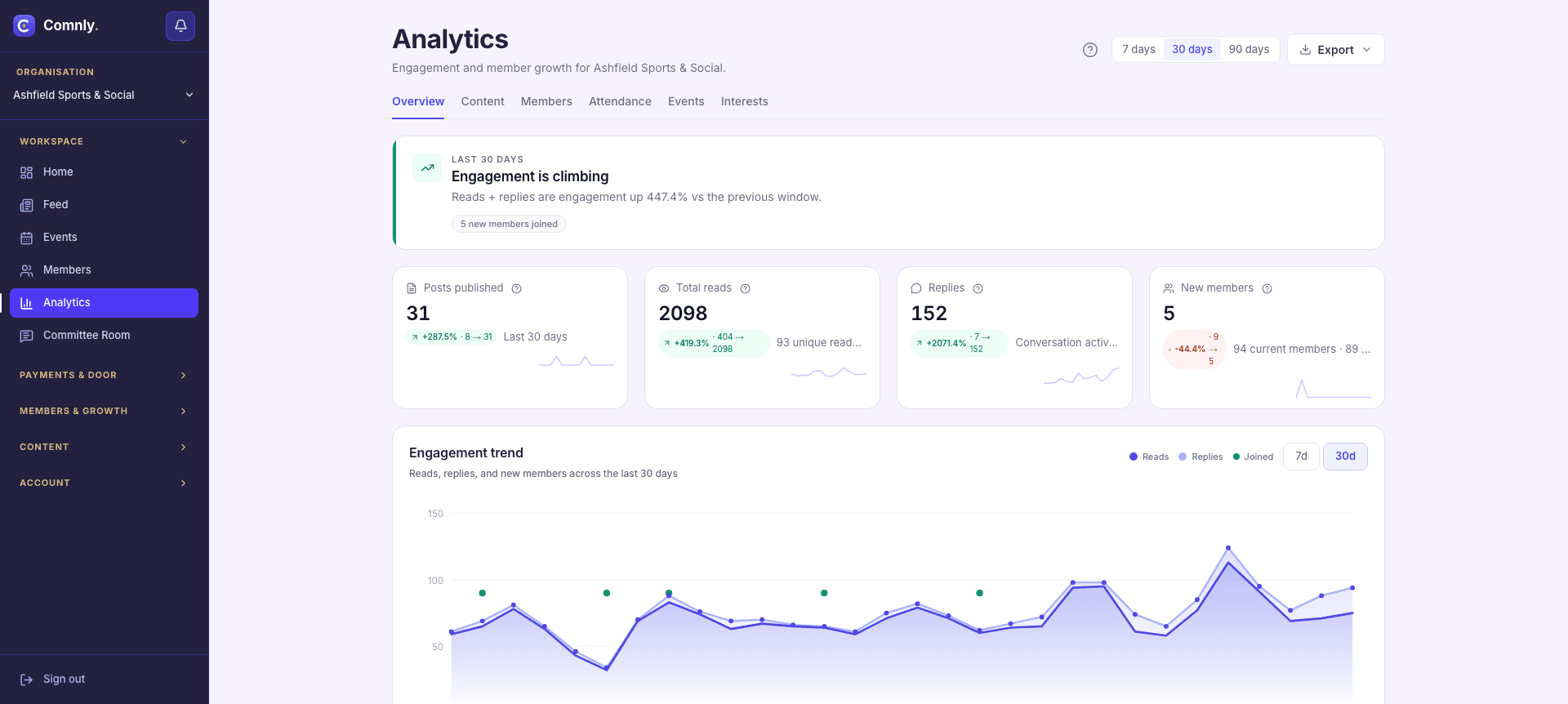Click the +419.3% change badge
1568x704 pixels.
[x=714, y=343]
